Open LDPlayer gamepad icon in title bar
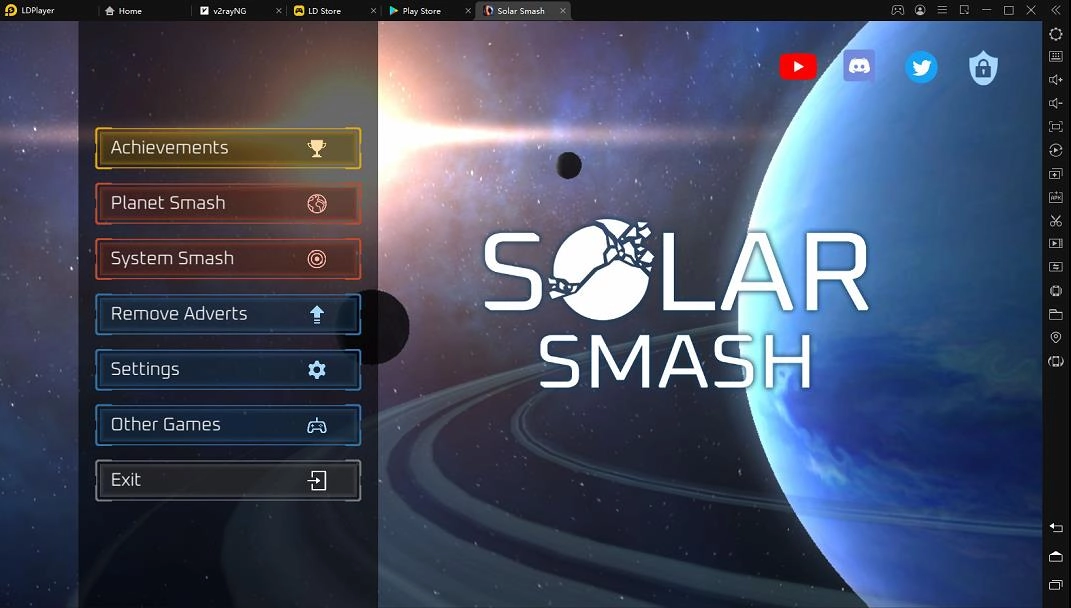The image size is (1071, 608). [x=898, y=10]
